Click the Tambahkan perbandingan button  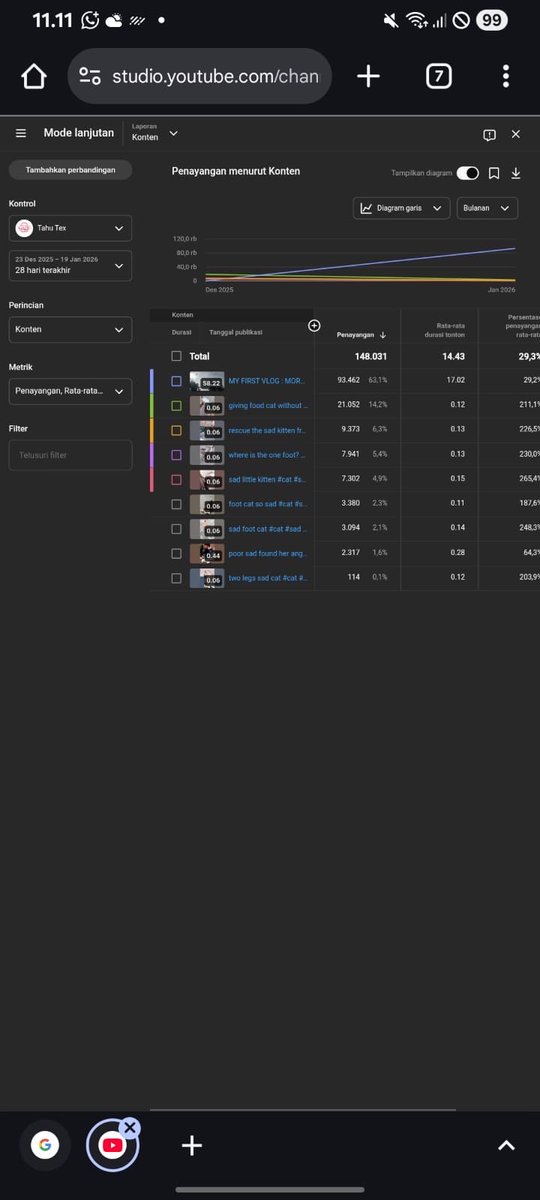(70, 170)
